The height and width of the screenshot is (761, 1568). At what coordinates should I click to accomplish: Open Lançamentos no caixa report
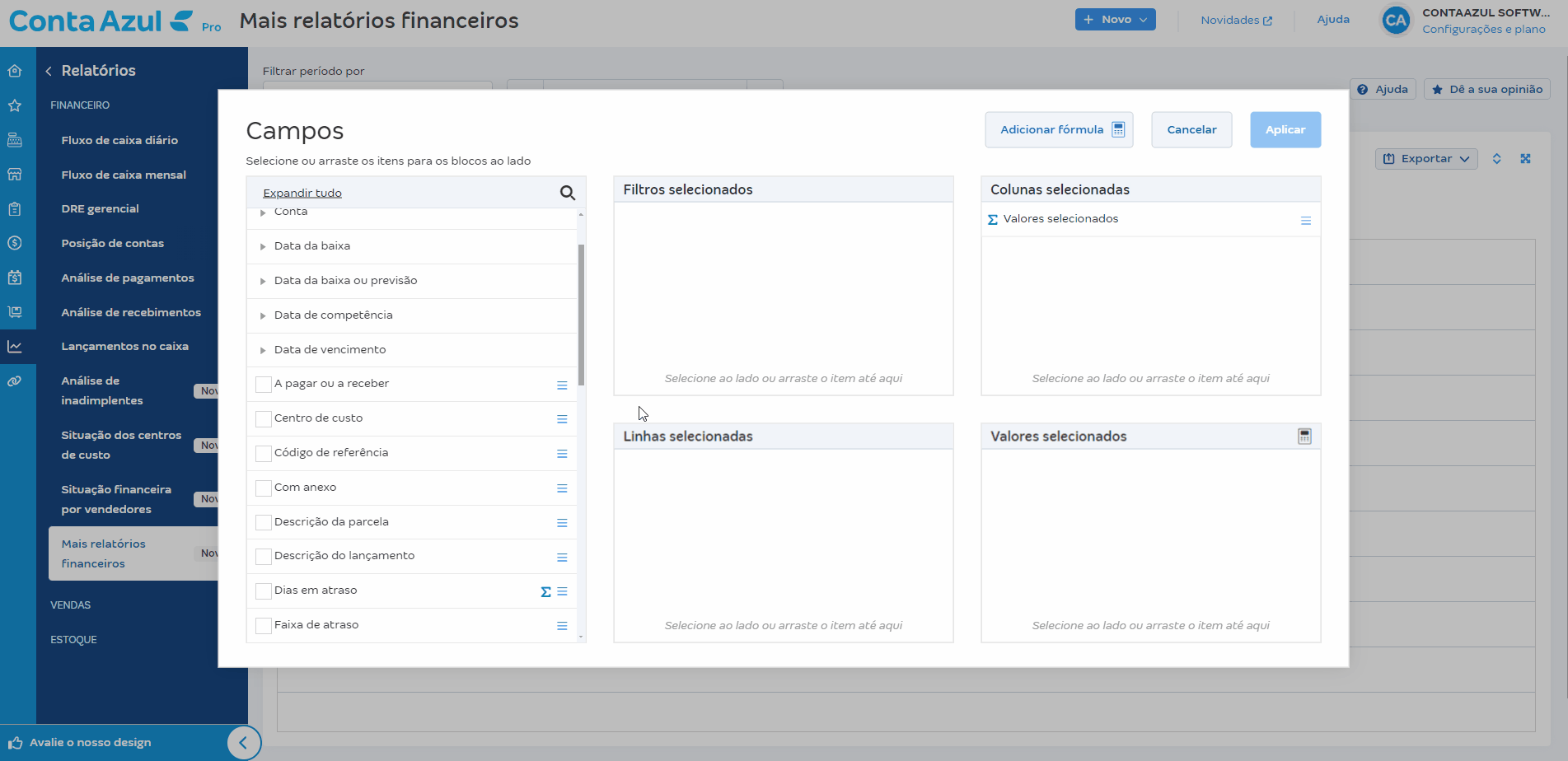point(124,347)
